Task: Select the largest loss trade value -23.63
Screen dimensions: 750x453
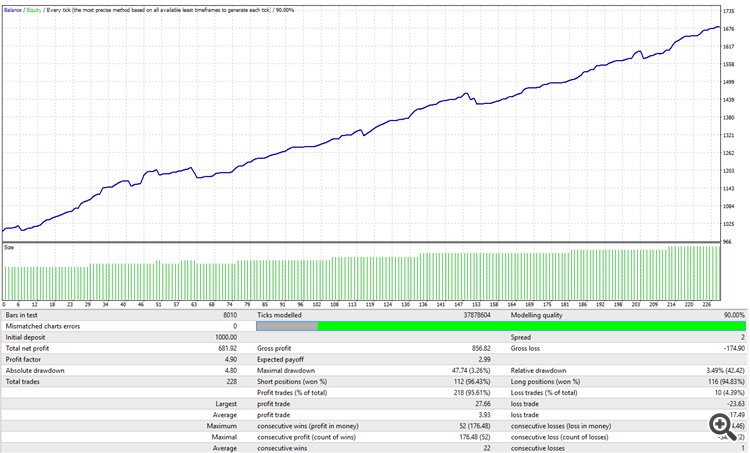Action: tap(736, 404)
